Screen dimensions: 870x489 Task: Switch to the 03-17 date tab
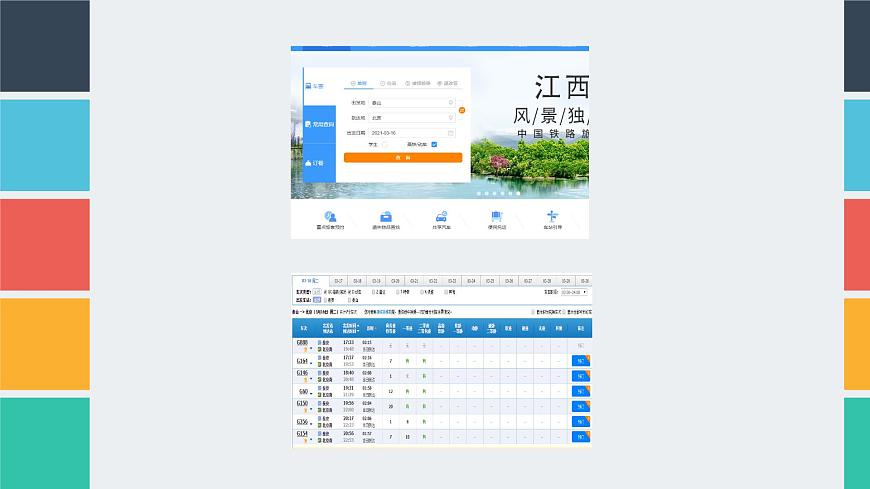click(x=338, y=281)
